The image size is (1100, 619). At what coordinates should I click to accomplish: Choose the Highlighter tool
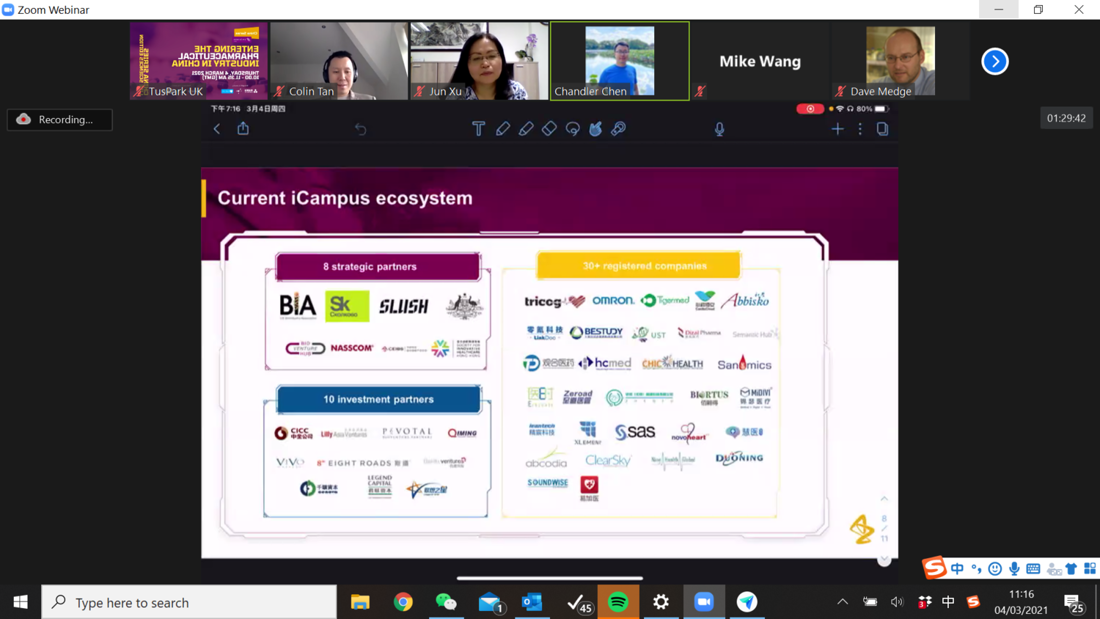click(x=526, y=129)
